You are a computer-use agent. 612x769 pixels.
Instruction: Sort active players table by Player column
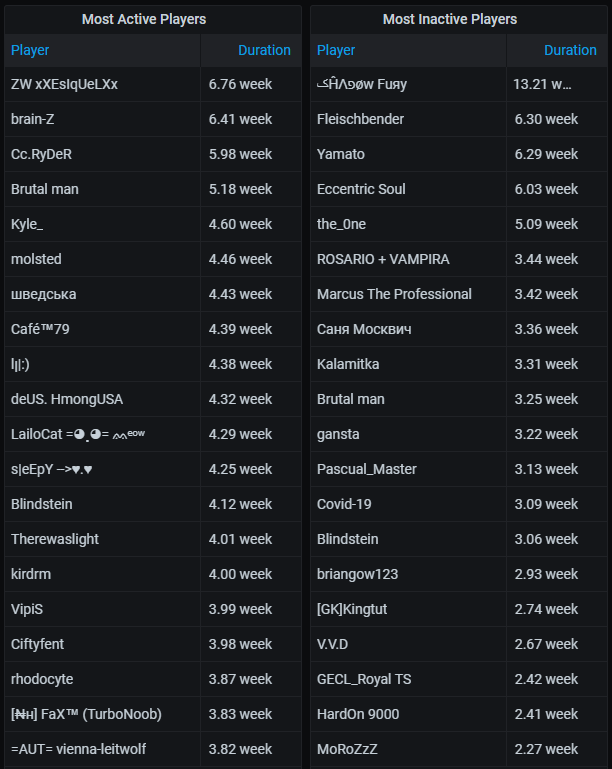[x=30, y=50]
